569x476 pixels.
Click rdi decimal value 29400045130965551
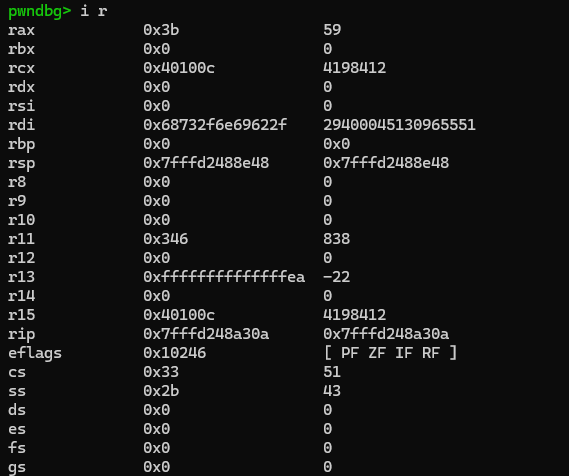click(x=399, y=125)
